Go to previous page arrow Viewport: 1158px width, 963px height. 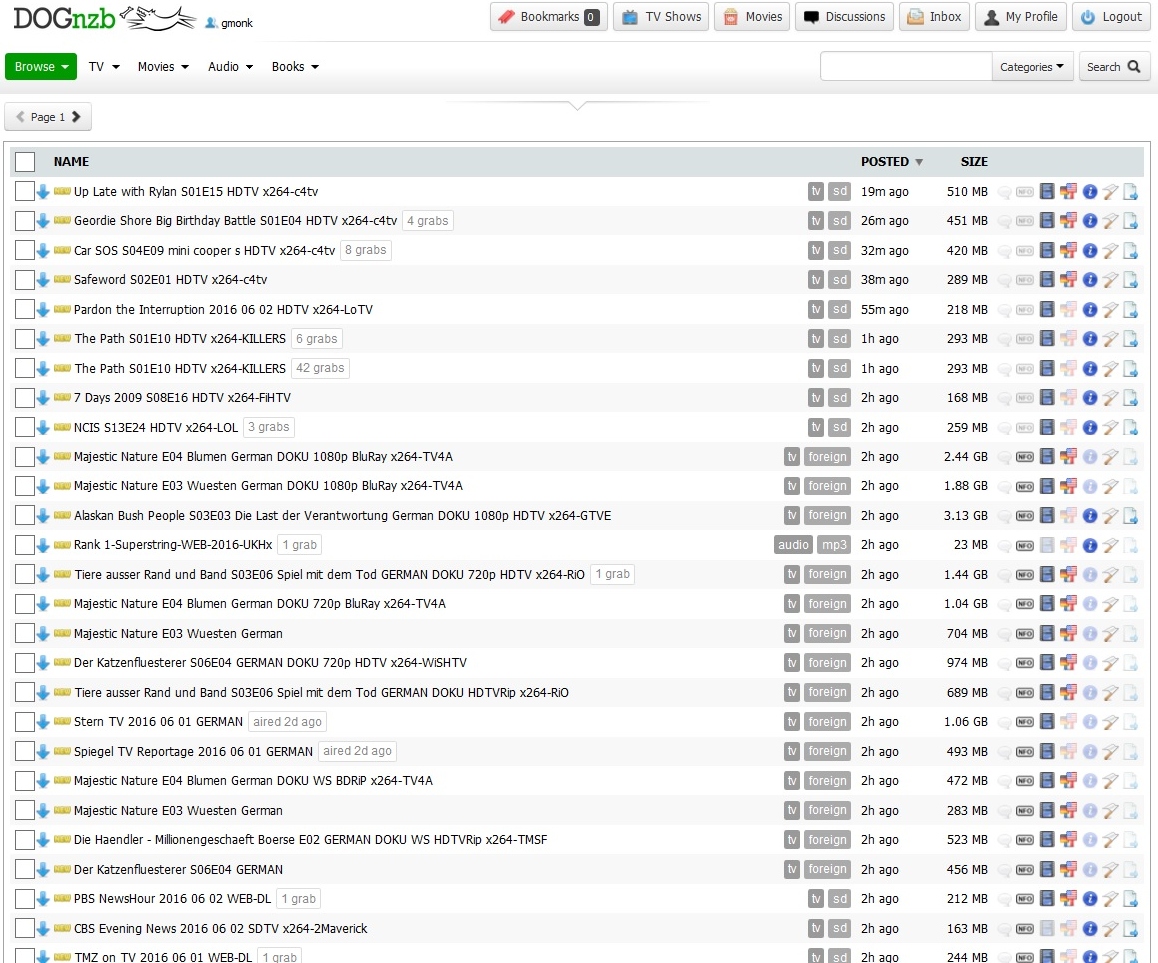pyautogui.click(x=20, y=117)
